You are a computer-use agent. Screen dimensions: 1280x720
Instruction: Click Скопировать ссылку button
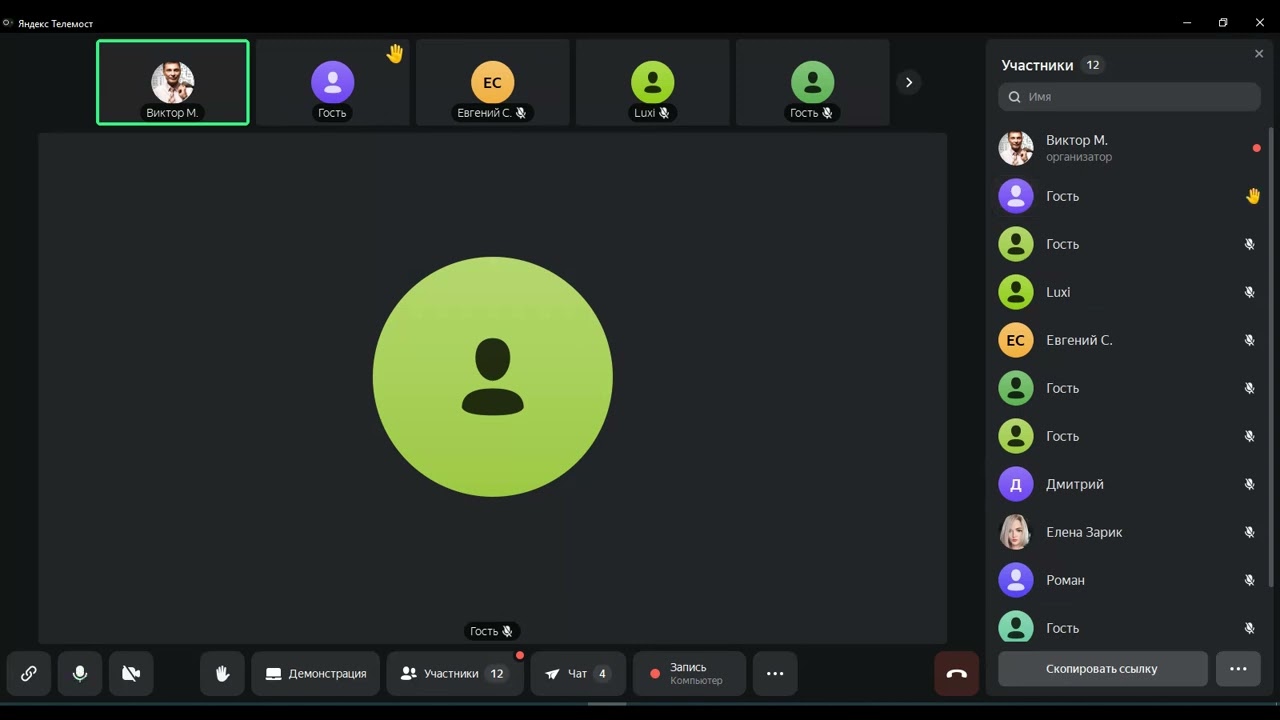click(x=1102, y=669)
